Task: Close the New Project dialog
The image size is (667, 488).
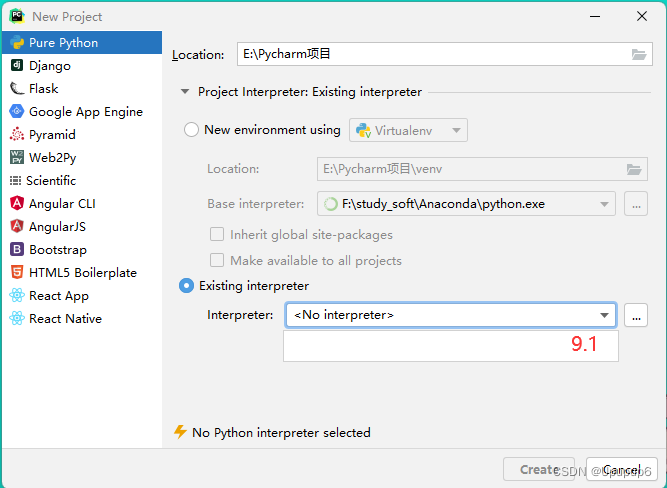Action: (642, 16)
